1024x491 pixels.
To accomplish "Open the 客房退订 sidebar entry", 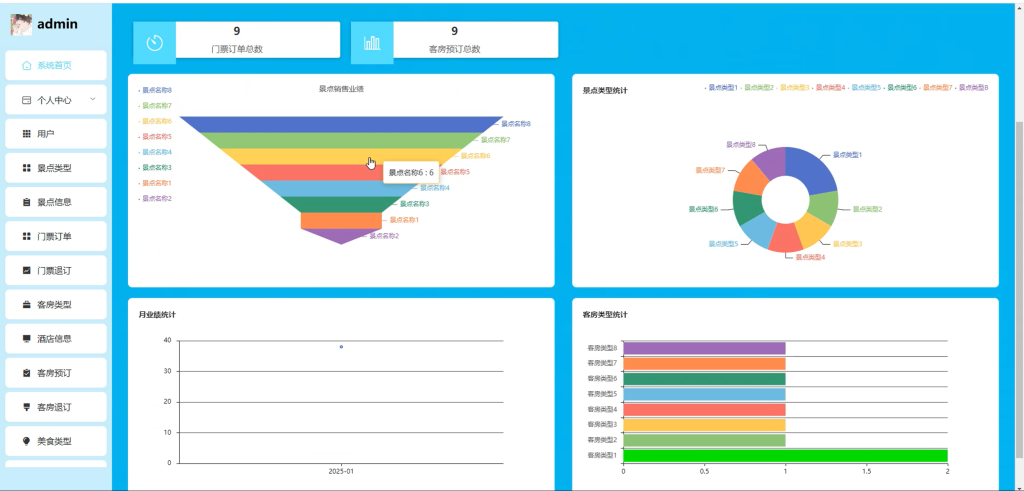I will tap(56, 407).
